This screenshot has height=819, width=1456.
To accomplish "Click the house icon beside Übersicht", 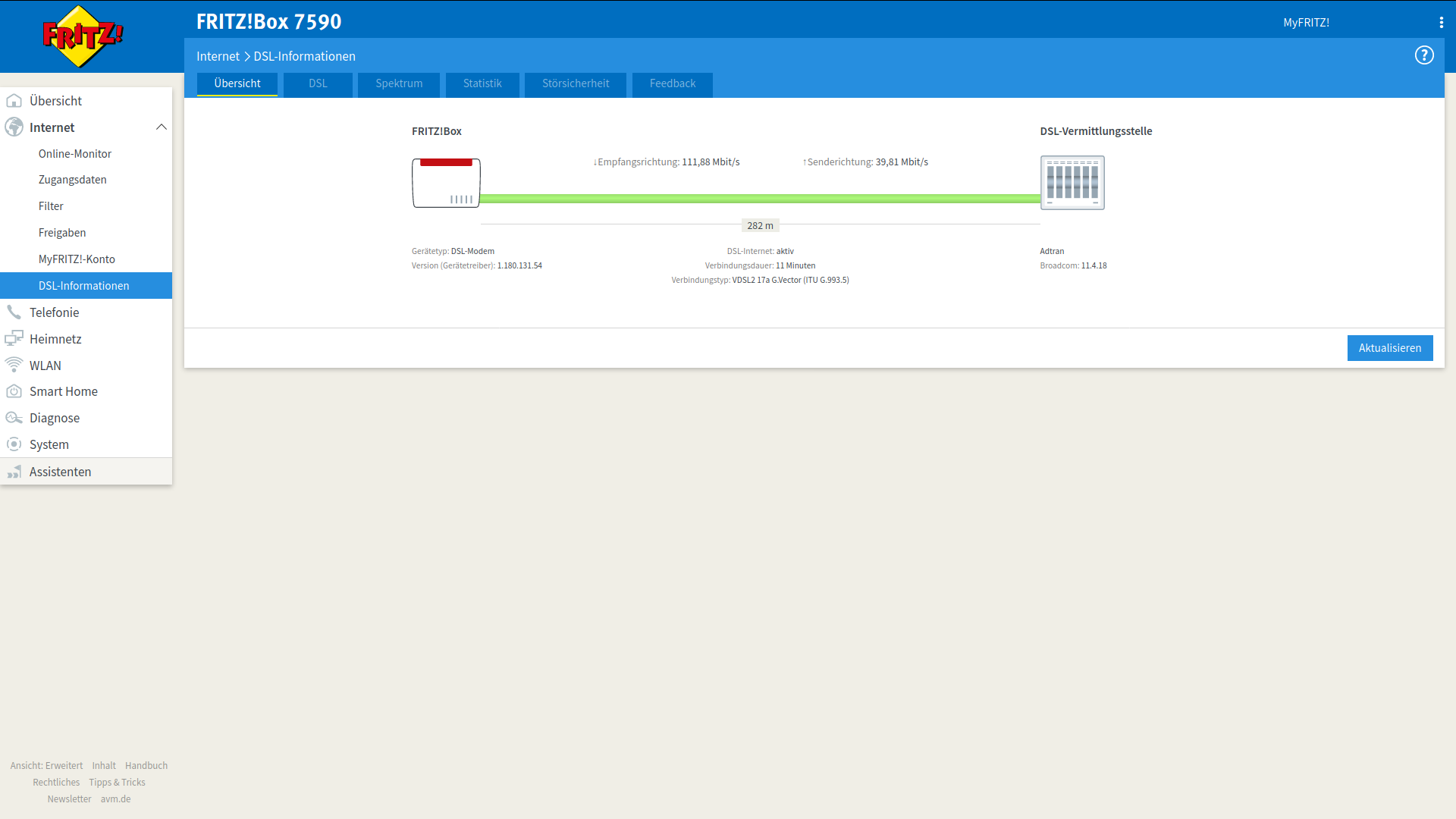I will pyautogui.click(x=14, y=101).
